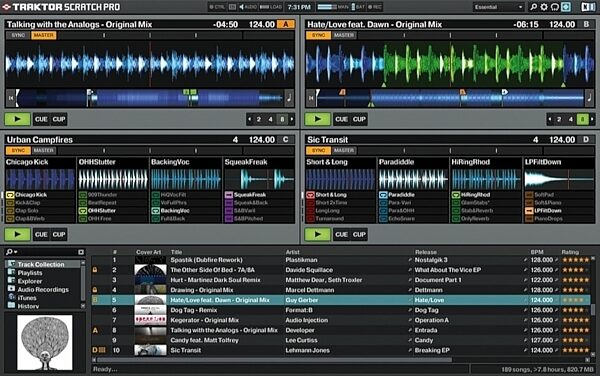Screen dimensions: 600x376
Task: Toggle SYNC on Deck D Sic Transit
Action: pos(318,150)
